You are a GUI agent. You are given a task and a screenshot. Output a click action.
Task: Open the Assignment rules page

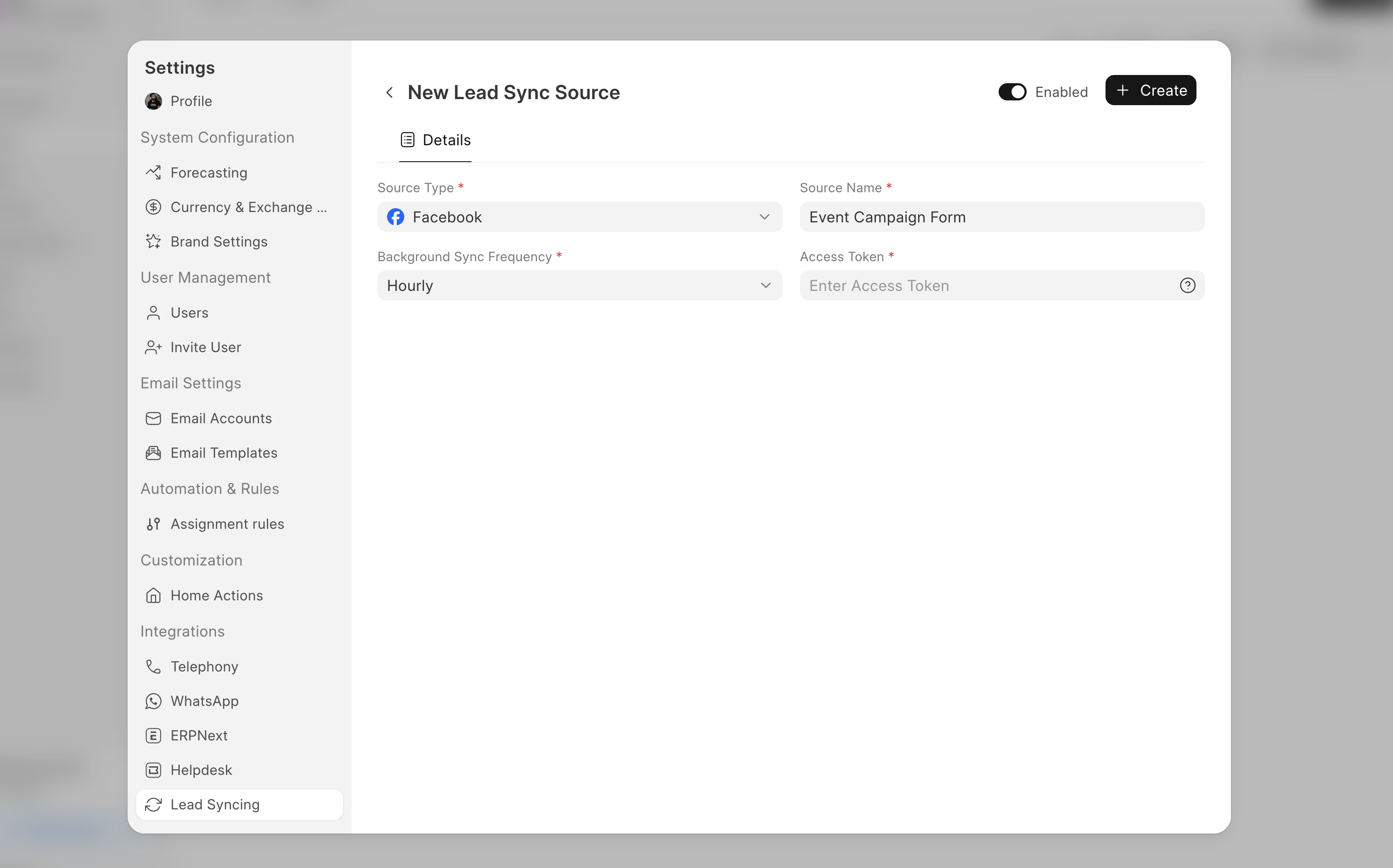click(227, 524)
